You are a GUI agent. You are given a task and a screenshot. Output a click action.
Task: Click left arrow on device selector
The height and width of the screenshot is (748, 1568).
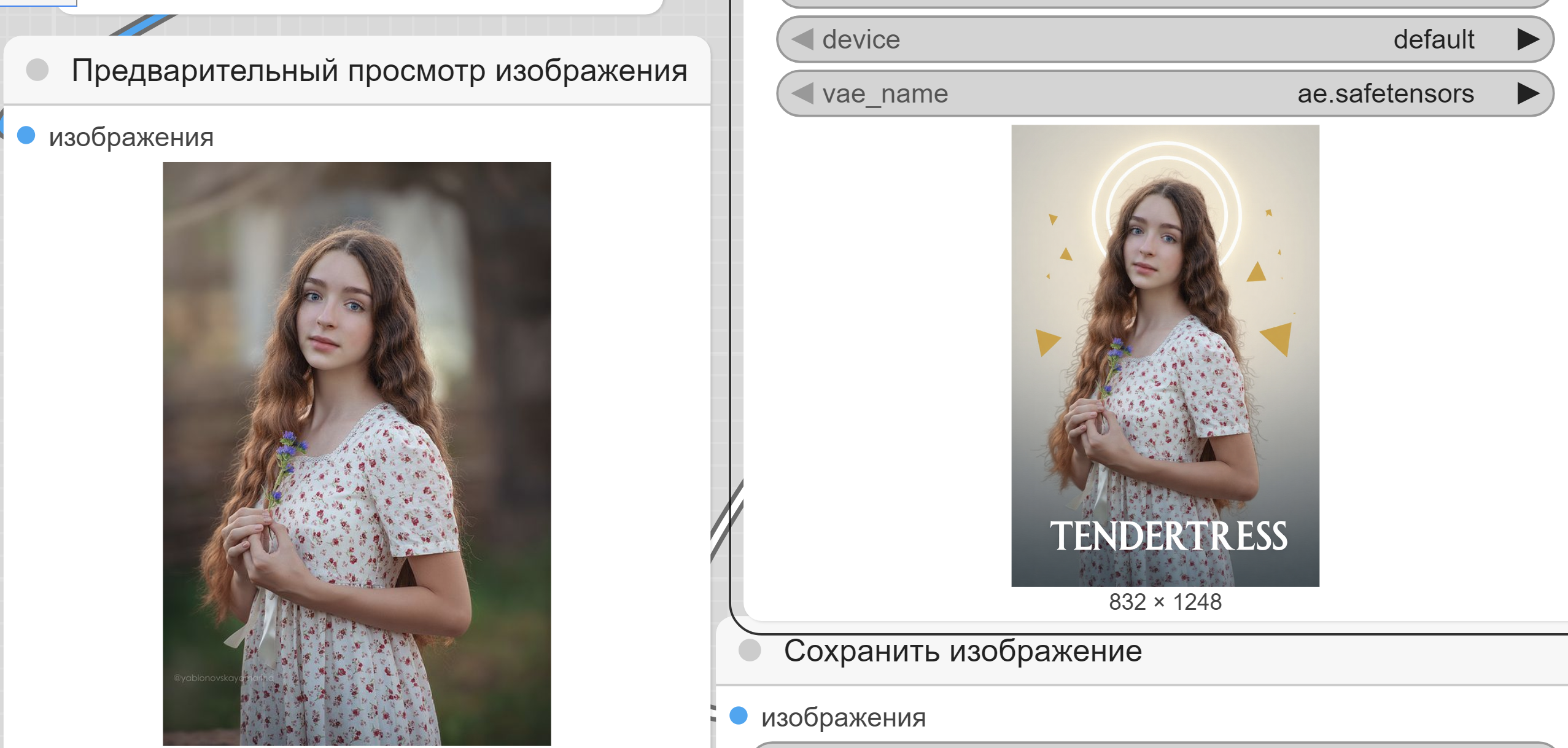802,39
